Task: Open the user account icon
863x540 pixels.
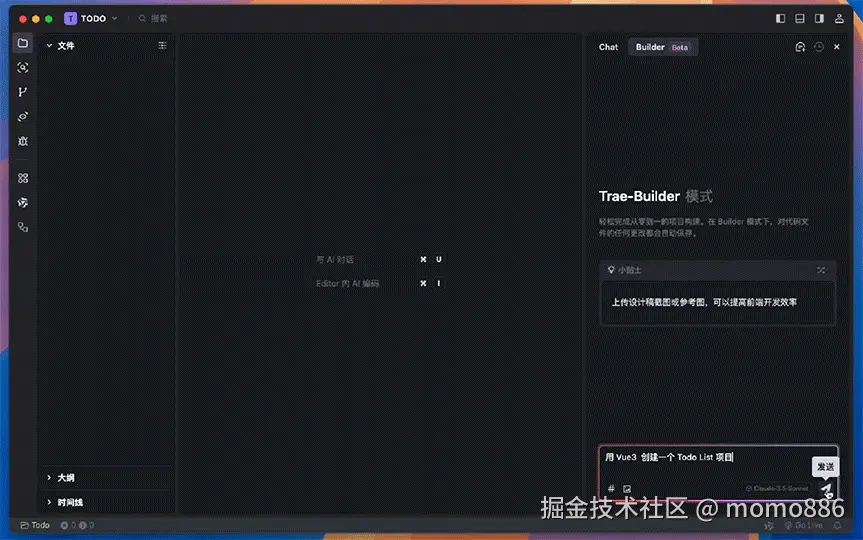Action: [x=839, y=18]
